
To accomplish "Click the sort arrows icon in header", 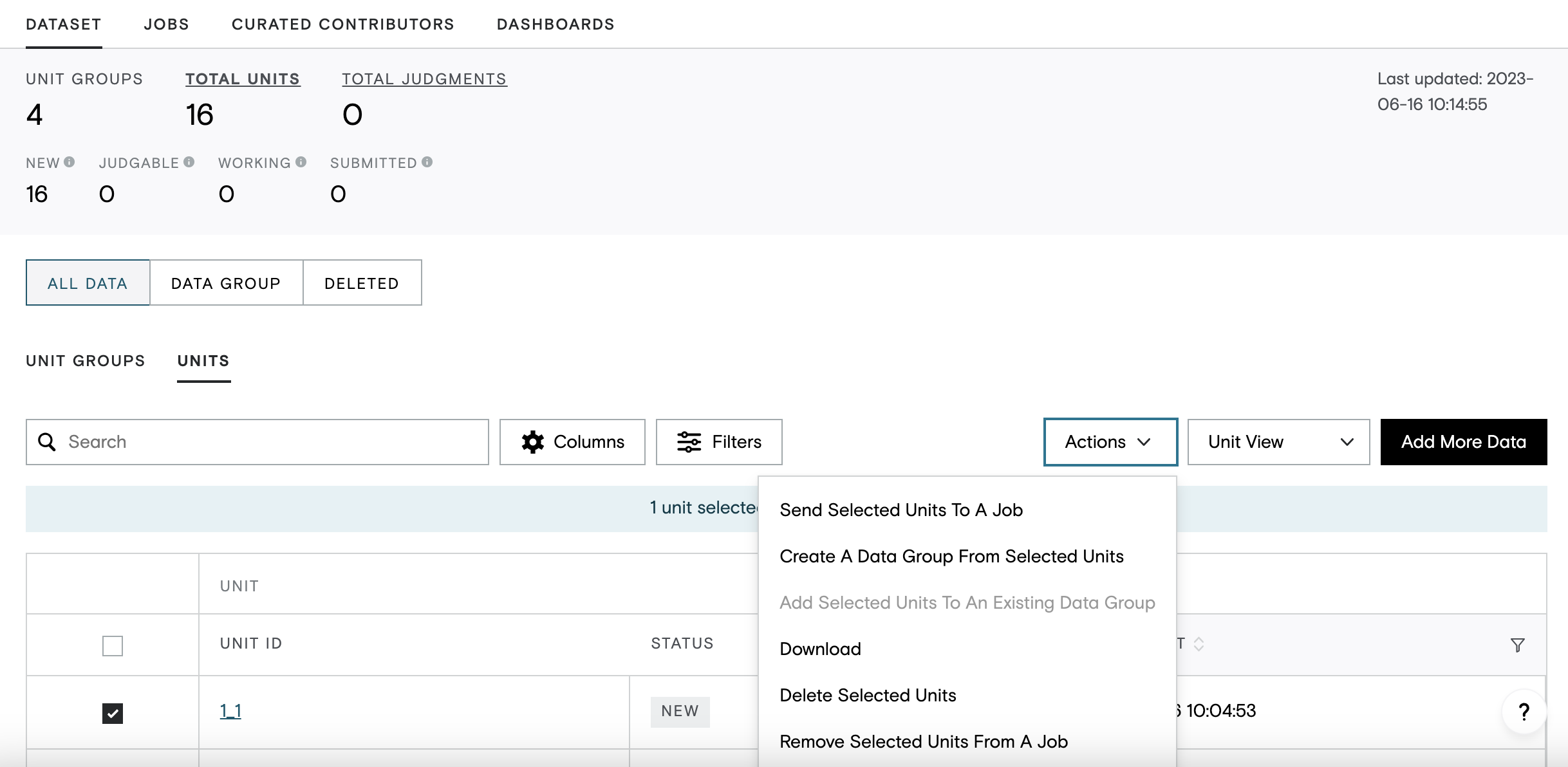I will coord(1199,643).
